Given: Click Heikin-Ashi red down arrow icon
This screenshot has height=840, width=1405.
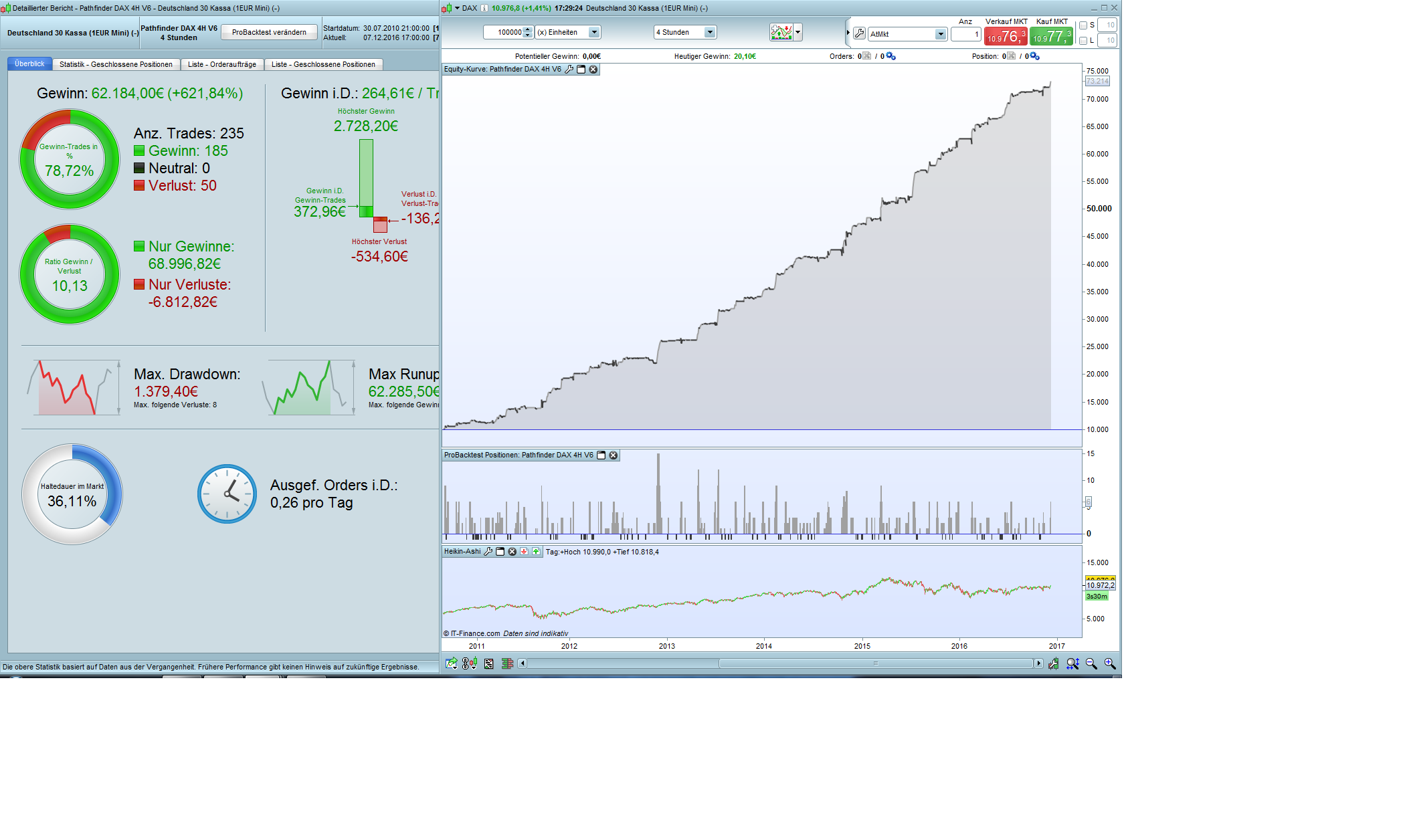Looking at the screenshot, I should [x=524, y=552].
